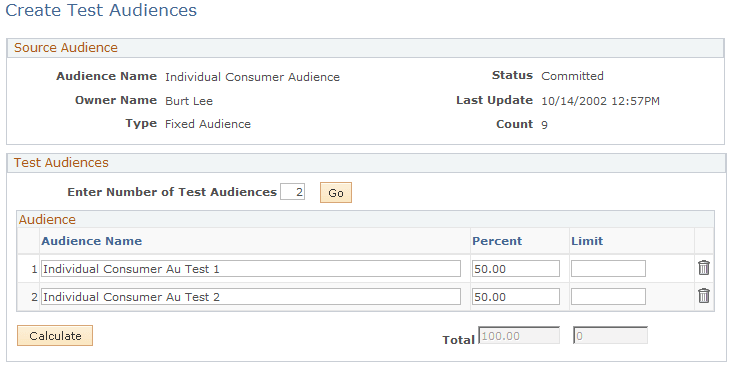The height and width of the screenshot is (368, 734).
Task: Click the Count label
Action: click(x=515, y=124)
